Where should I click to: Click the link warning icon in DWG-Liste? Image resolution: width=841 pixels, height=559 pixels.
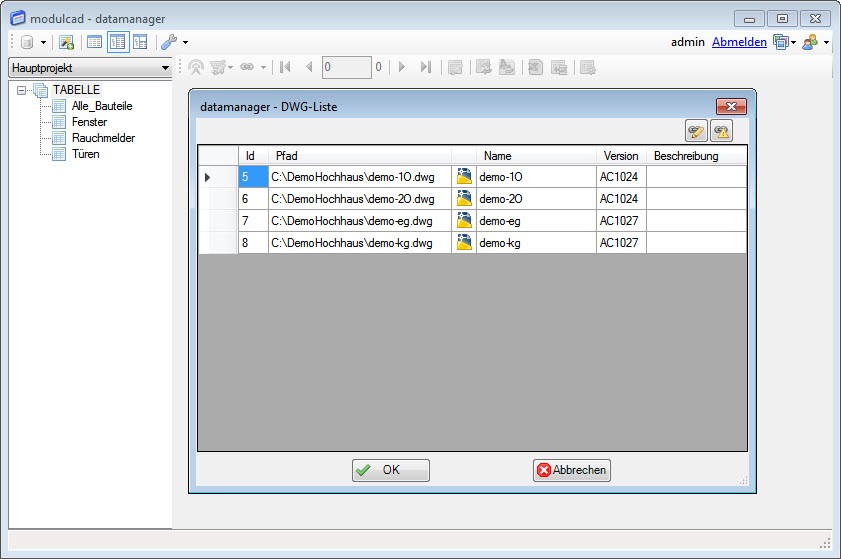pyautogui.click(x=721, y=131)
